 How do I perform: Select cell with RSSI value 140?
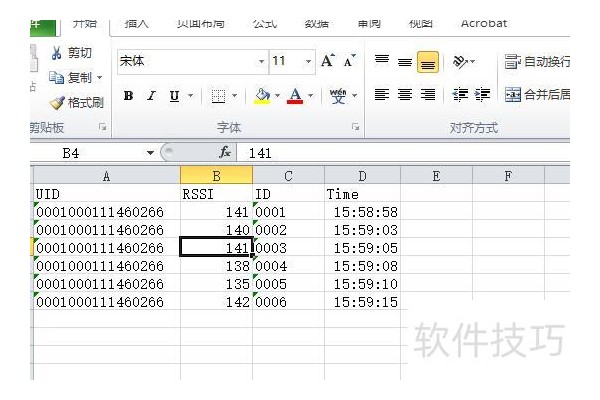tap(216, 230)
